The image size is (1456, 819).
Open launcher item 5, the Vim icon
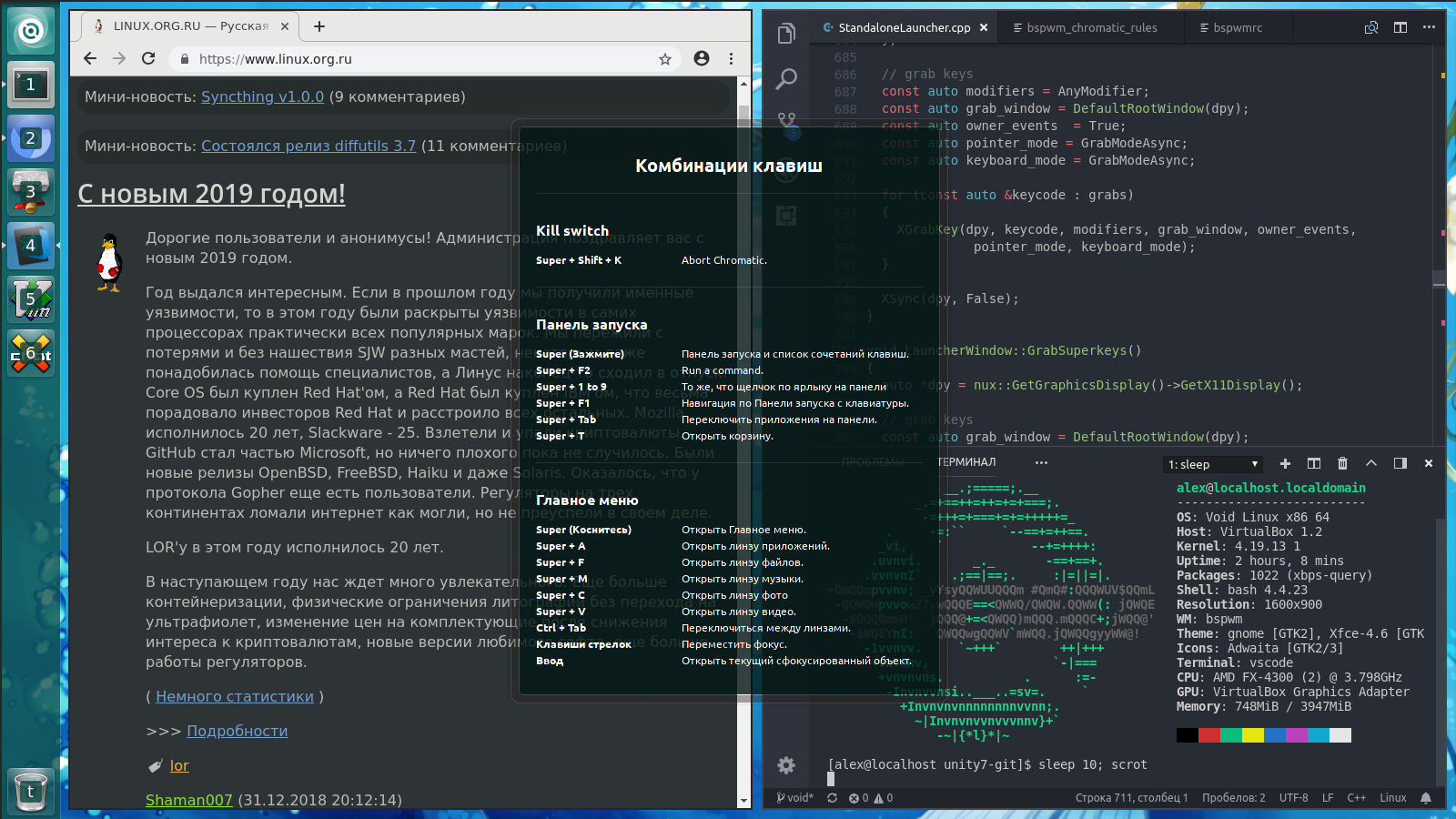(31, 299)
